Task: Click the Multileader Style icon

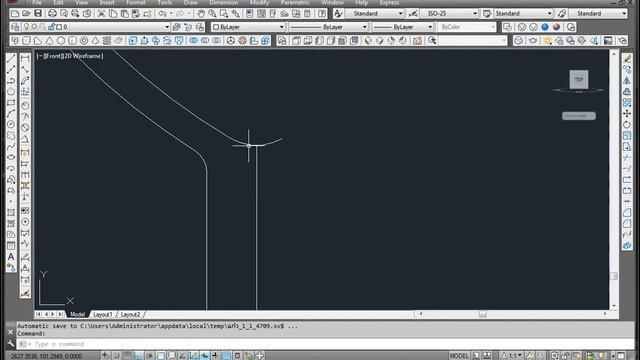Action: (562, 13)
